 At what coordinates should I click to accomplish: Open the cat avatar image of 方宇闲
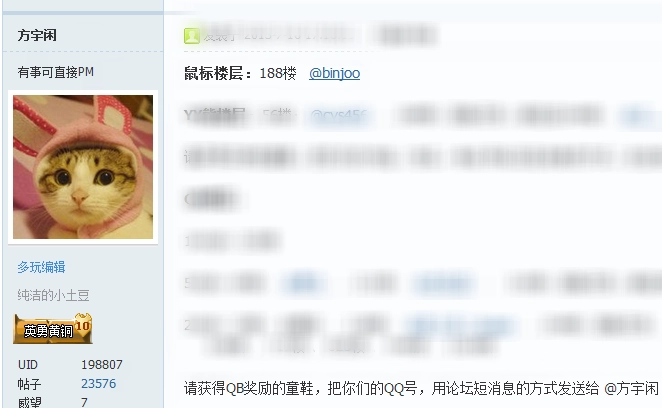tap(83, 167)
